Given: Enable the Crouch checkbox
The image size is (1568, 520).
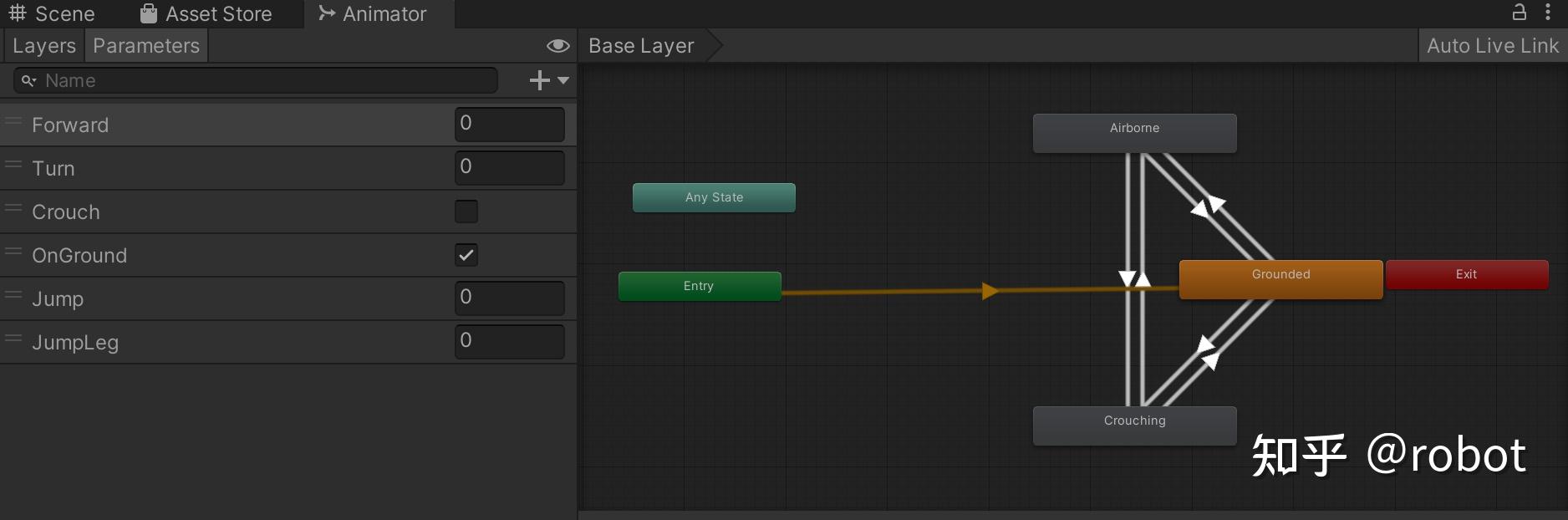Looking at the screenshot, I should pos(466,212).
